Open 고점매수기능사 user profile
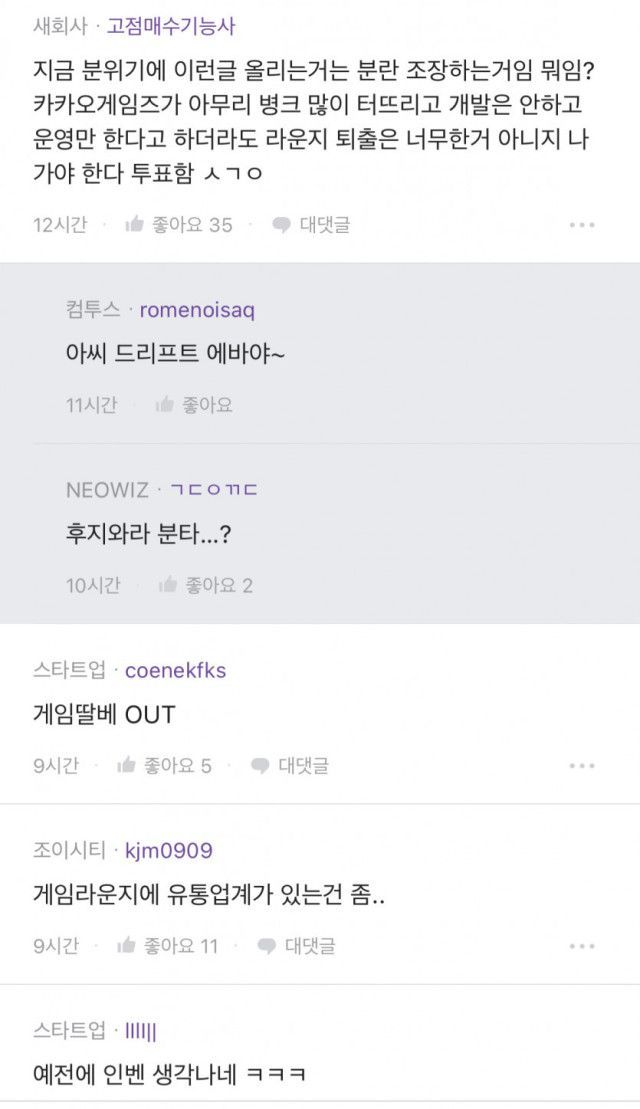 tap(171, 27)
